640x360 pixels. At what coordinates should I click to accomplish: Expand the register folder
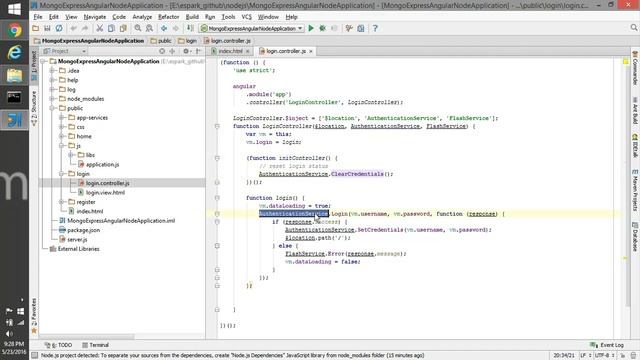(62, 202)
